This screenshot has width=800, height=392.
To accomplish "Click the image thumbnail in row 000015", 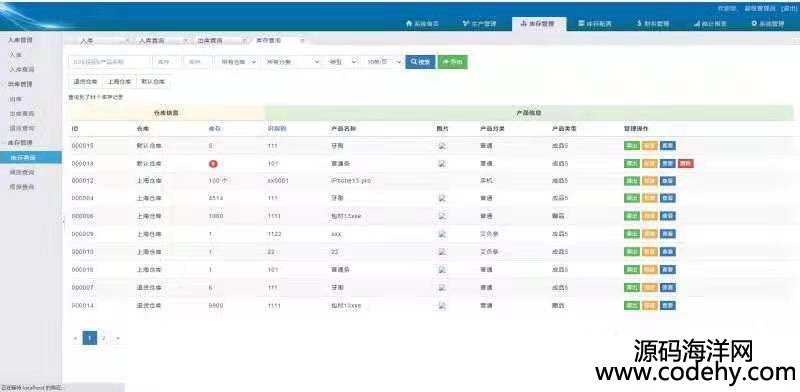I will click(x=442, y=146).
